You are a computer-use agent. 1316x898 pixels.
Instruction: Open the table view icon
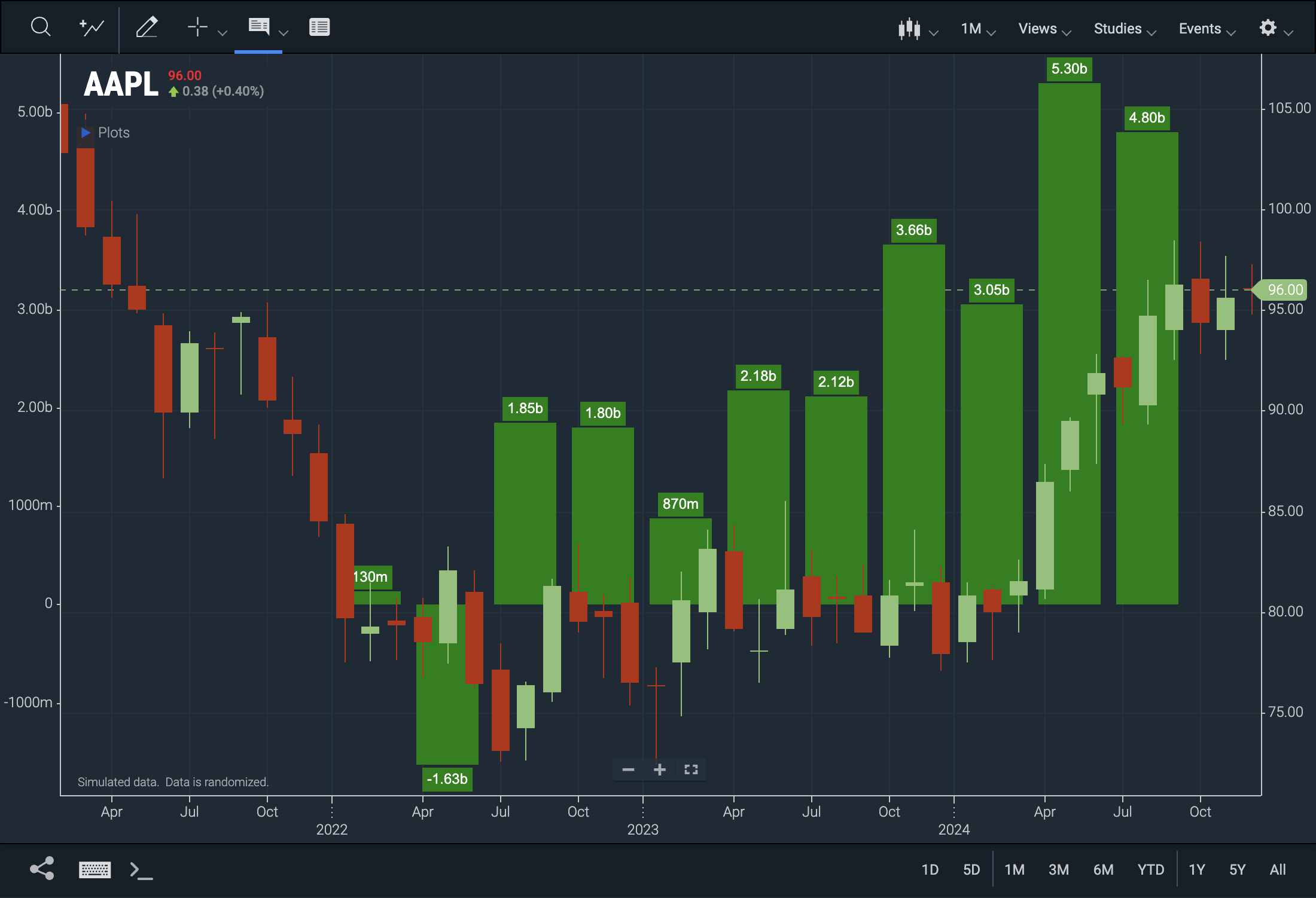(319, 27)
